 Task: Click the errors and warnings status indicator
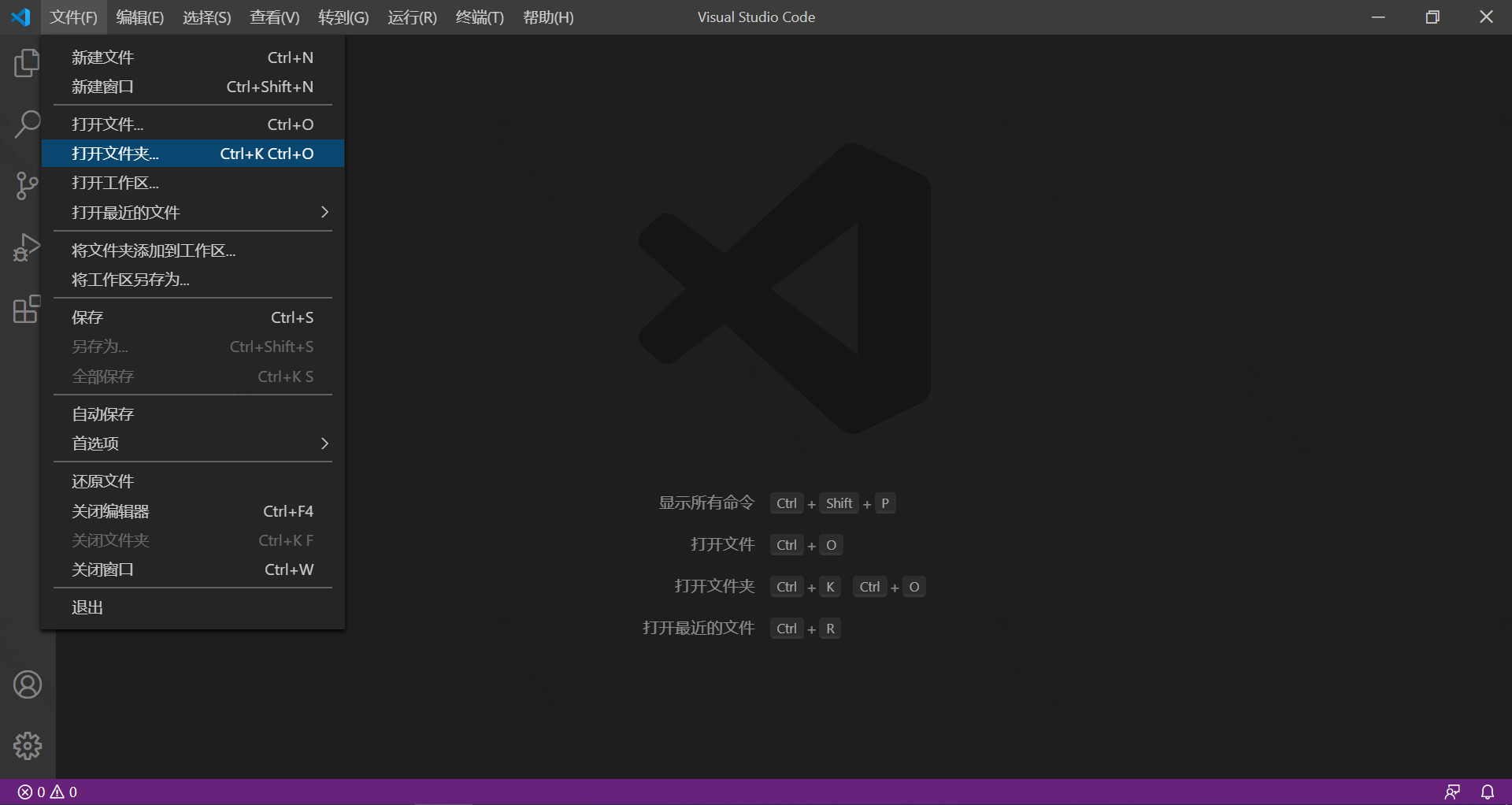47,792
